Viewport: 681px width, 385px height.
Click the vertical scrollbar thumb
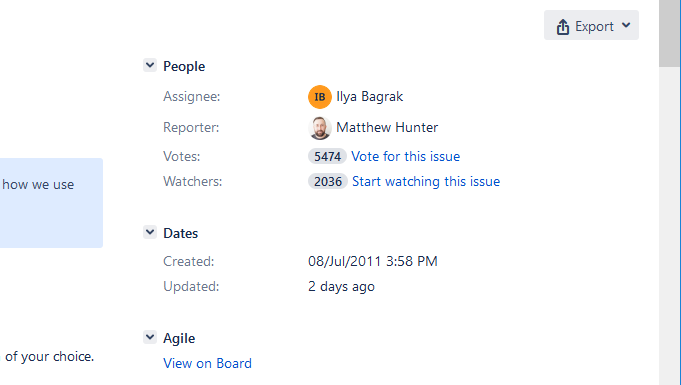point(669,33)
